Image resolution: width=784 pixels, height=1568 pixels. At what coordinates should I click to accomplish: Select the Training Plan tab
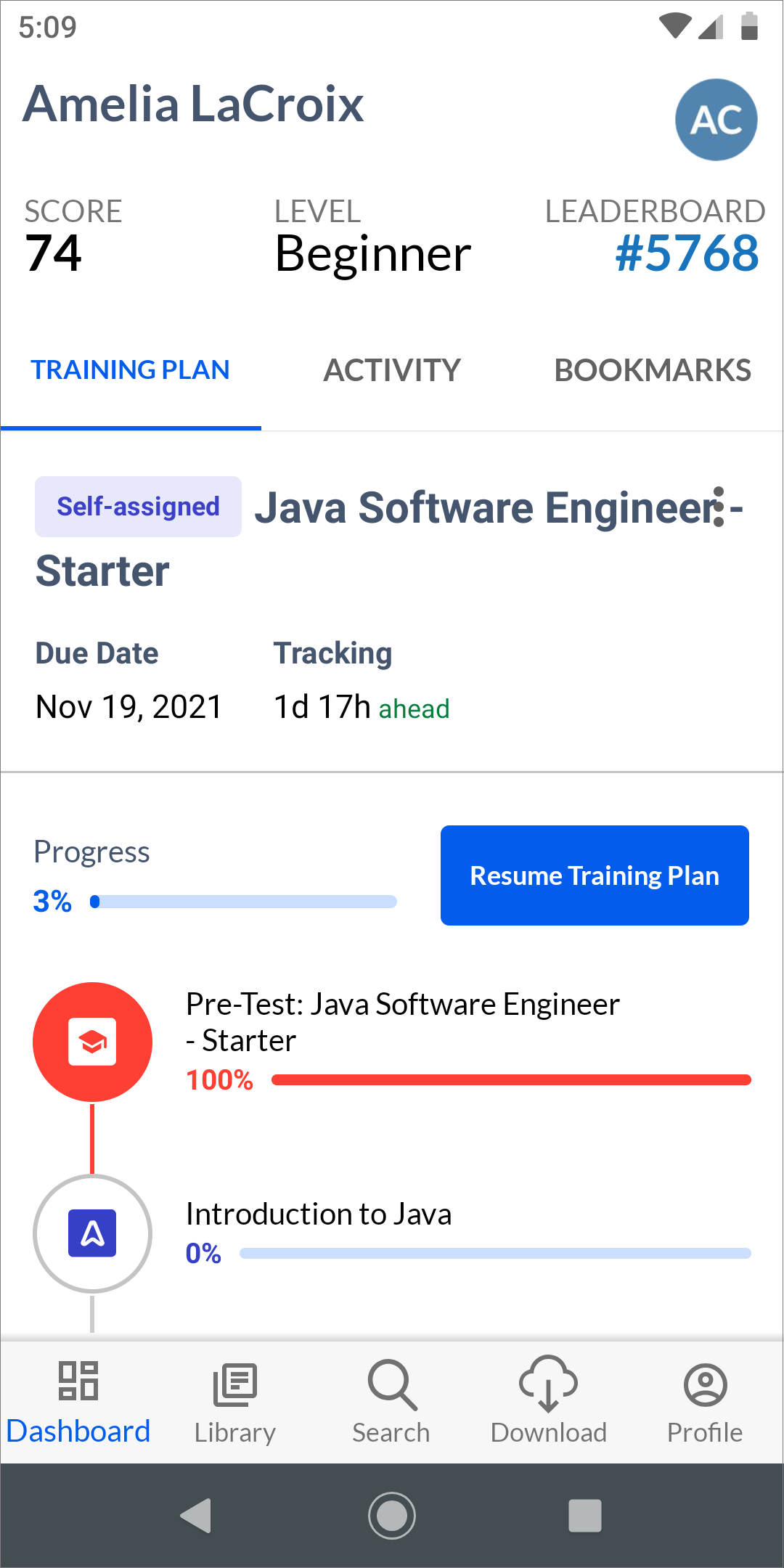click(131, 370)
